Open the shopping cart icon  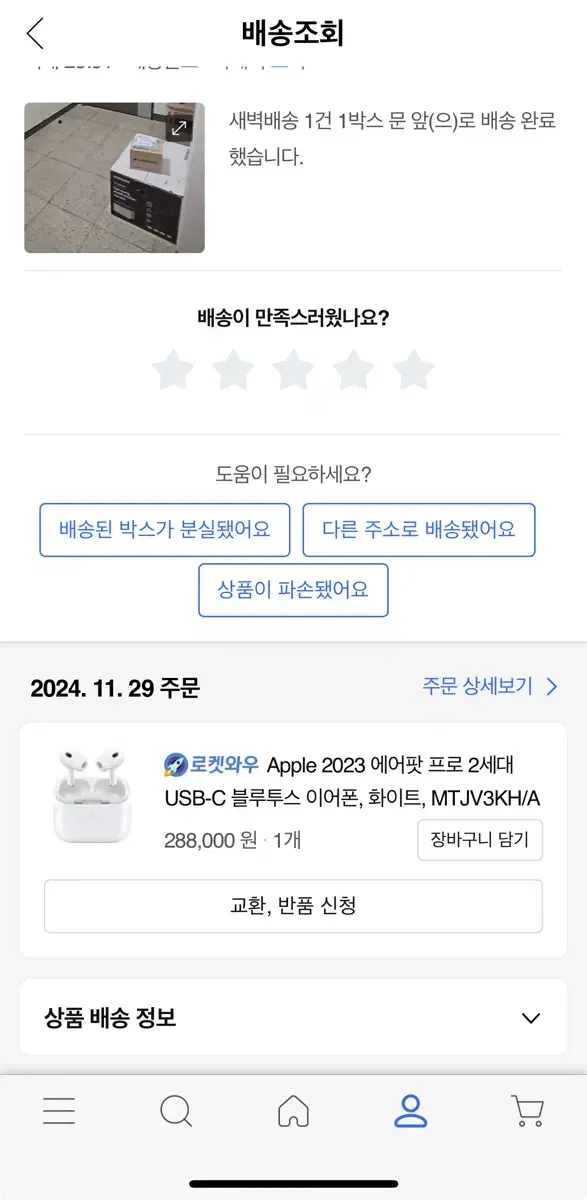527,1111
